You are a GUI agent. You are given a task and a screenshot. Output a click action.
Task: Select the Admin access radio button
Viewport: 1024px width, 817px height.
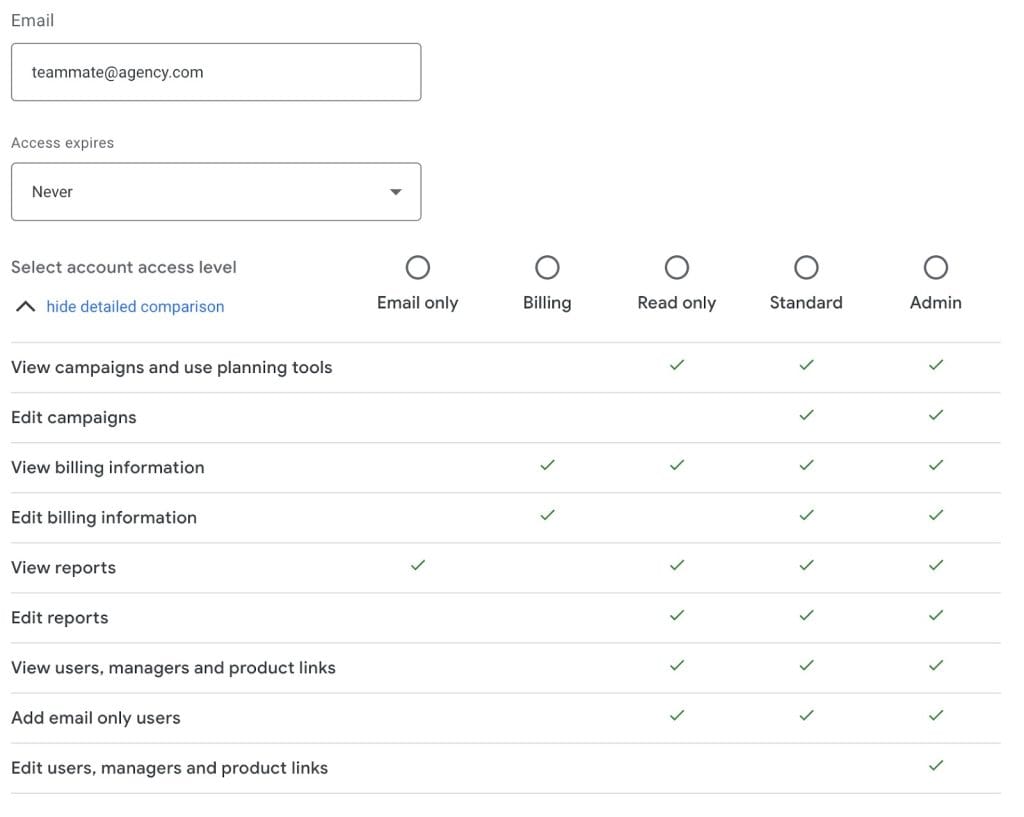coord(936,267)
